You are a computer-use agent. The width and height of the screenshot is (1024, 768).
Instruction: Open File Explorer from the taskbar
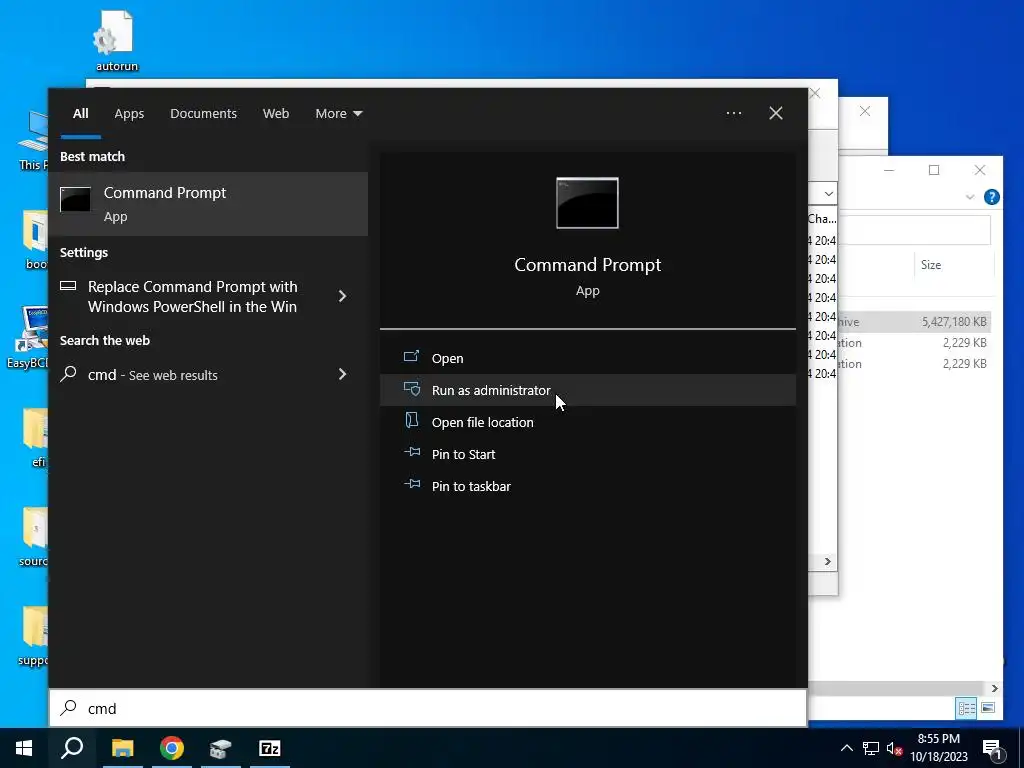[122, 748]
